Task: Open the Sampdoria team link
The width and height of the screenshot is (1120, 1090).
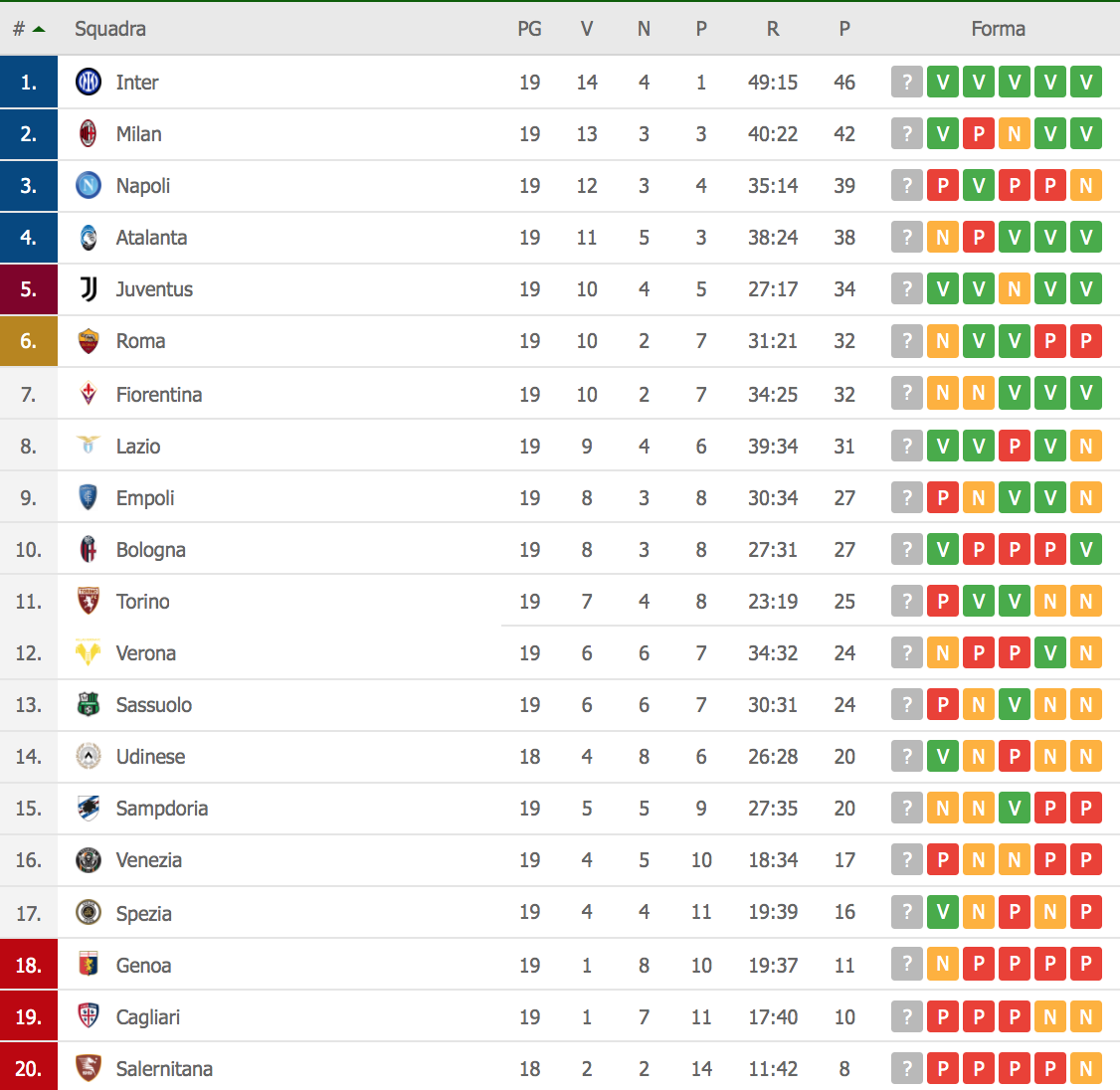Action: 161,809
